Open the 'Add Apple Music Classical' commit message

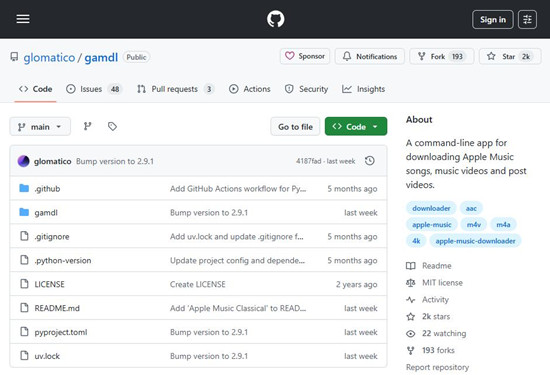pyautogui.click(x=238, y=308)
